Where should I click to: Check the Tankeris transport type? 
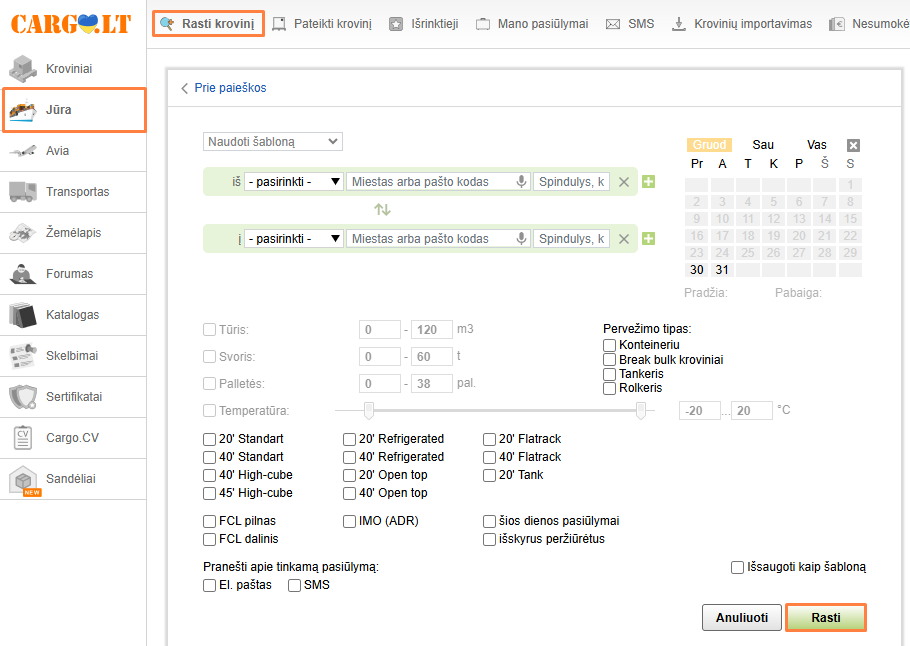pos(609,374)
